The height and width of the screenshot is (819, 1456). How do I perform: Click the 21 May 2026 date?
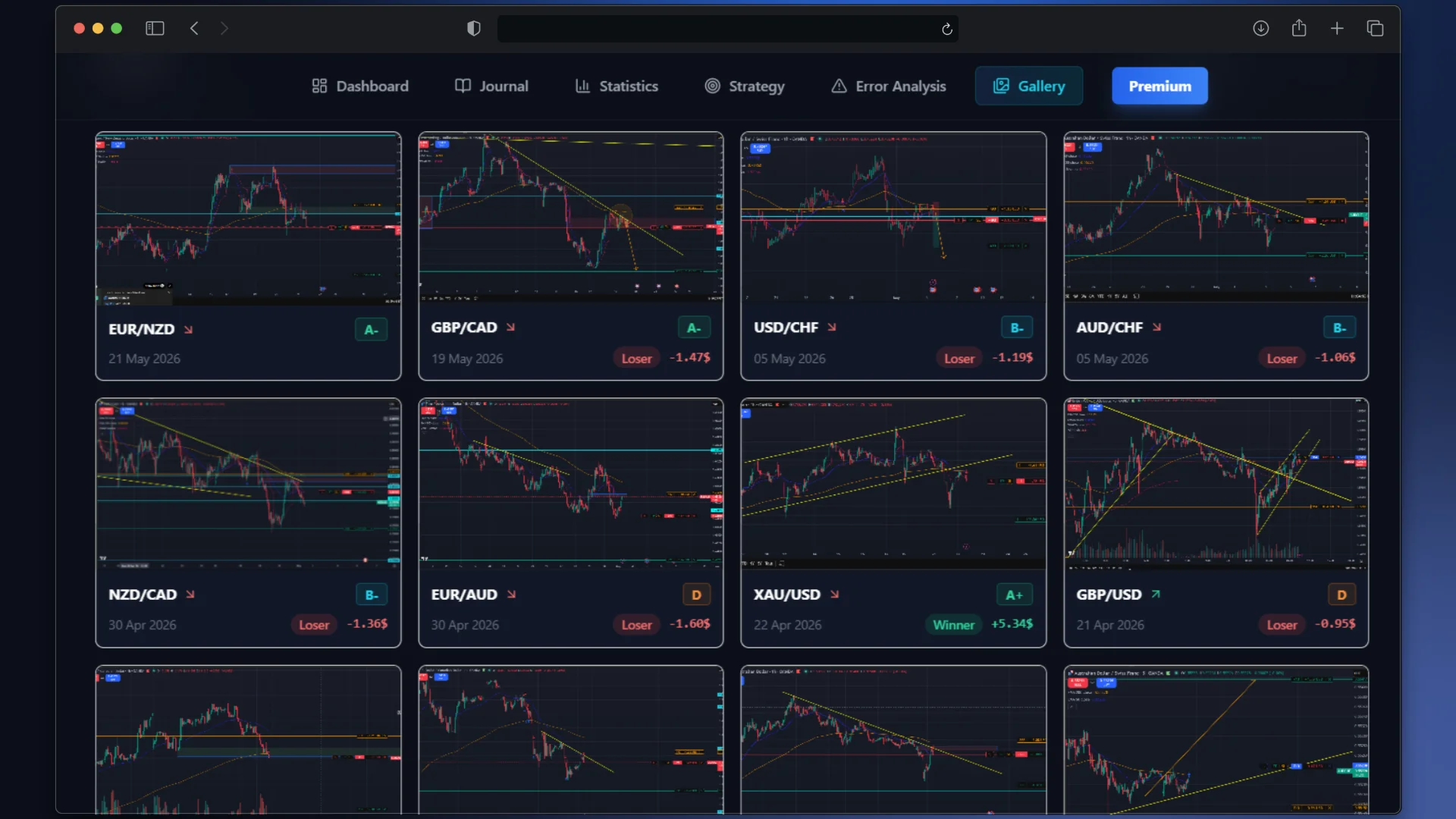144,359
